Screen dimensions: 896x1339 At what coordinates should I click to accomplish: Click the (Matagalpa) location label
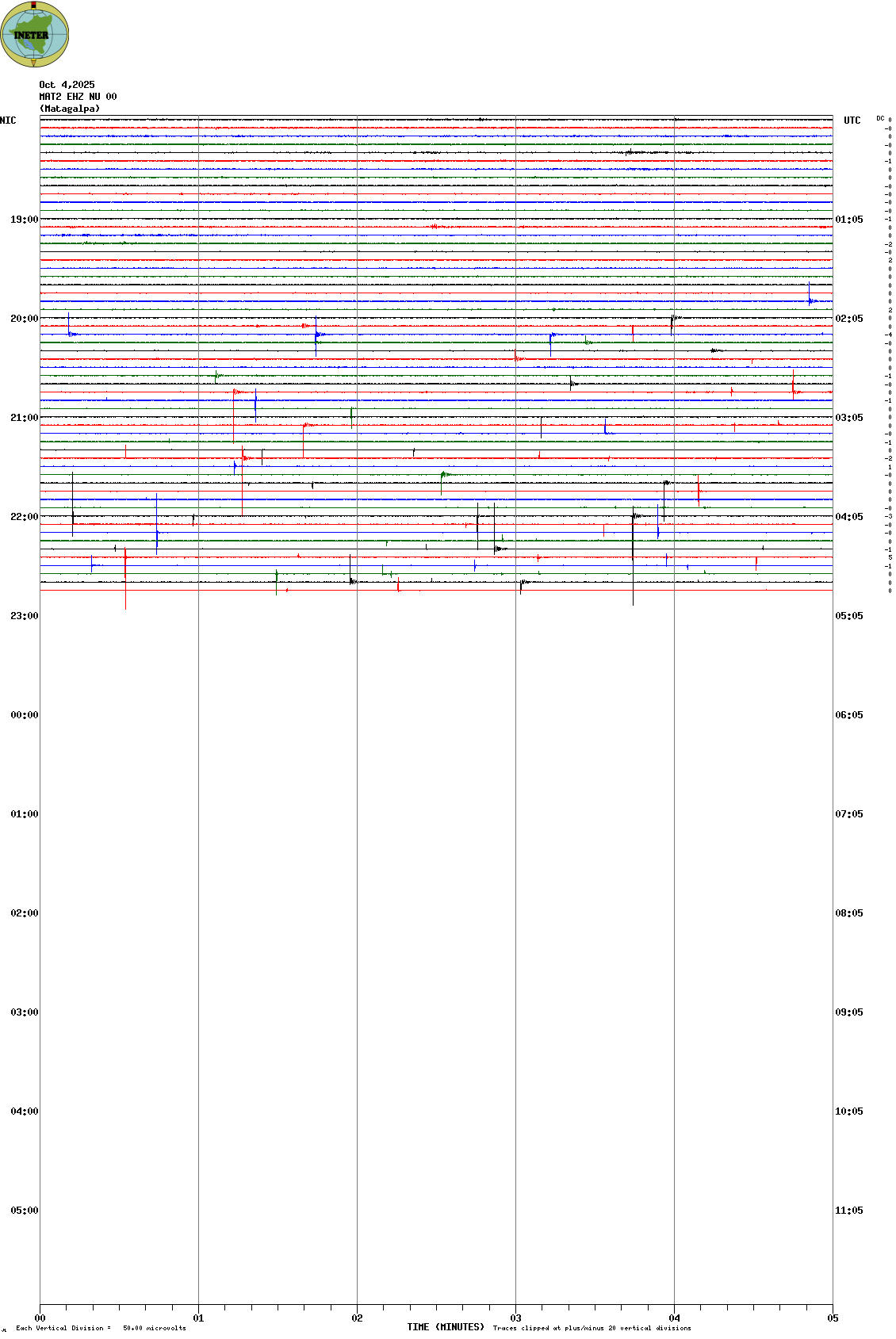pos(70,109)
